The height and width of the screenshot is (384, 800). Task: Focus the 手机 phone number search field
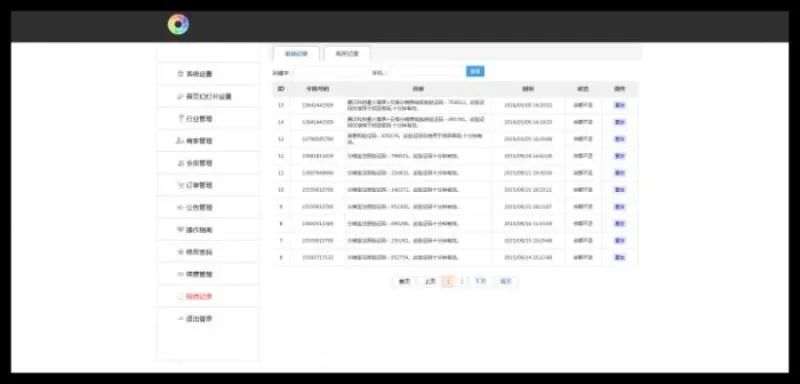click(x=427, y=72)
